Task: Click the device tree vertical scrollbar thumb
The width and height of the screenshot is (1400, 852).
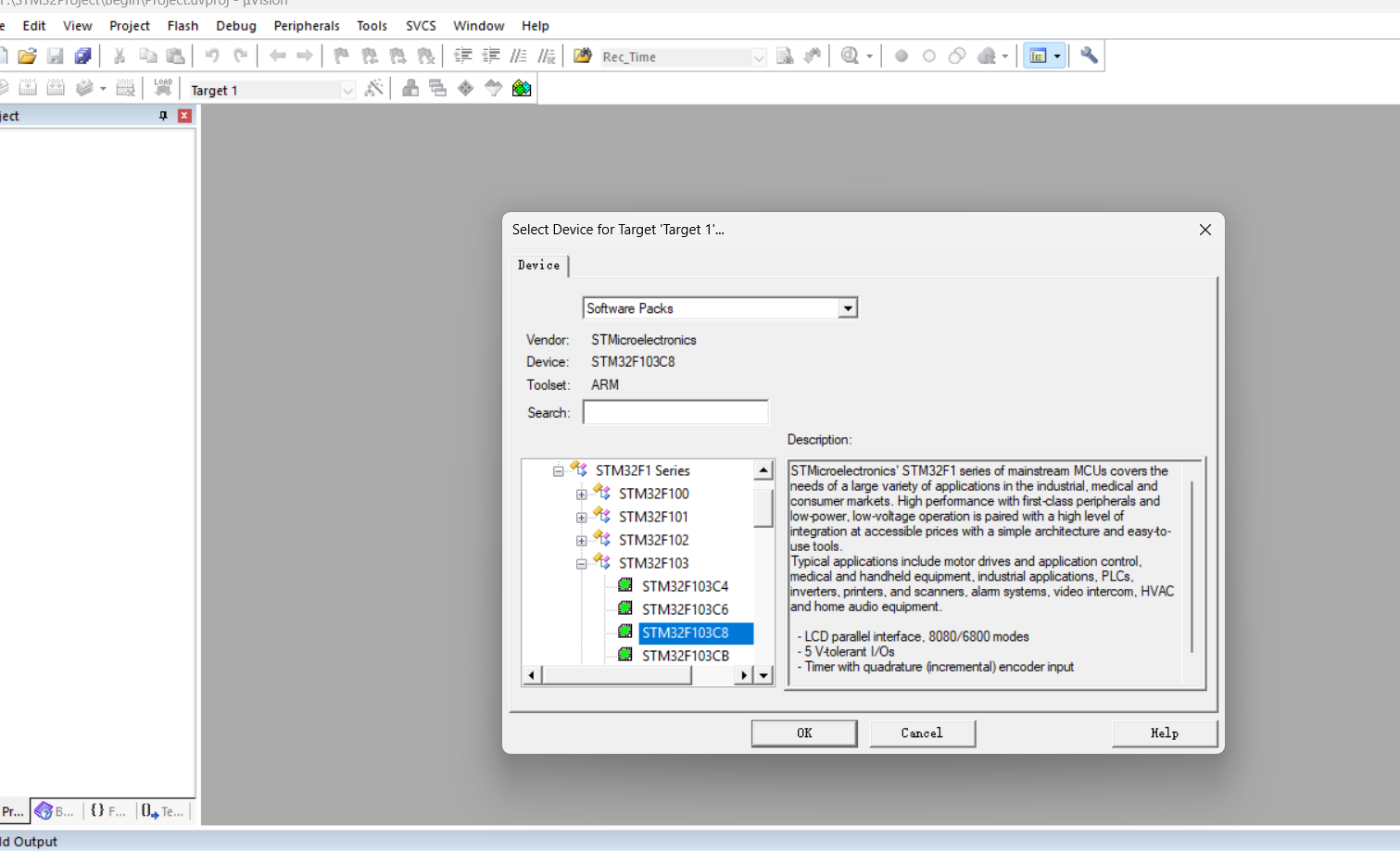Action: point(763,507)
